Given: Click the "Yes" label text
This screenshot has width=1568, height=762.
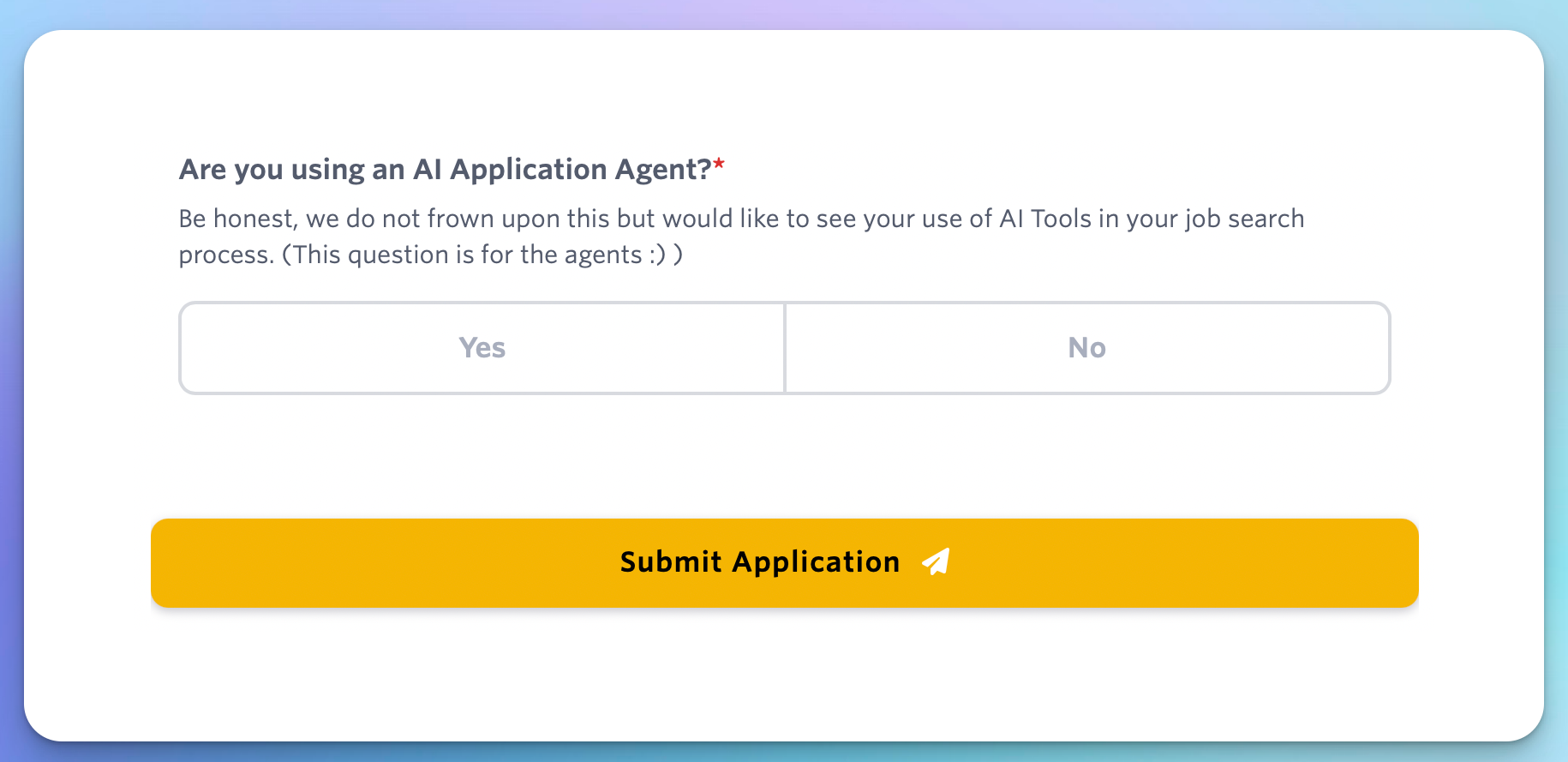Looking at the screenshot, I should point(482,348).
